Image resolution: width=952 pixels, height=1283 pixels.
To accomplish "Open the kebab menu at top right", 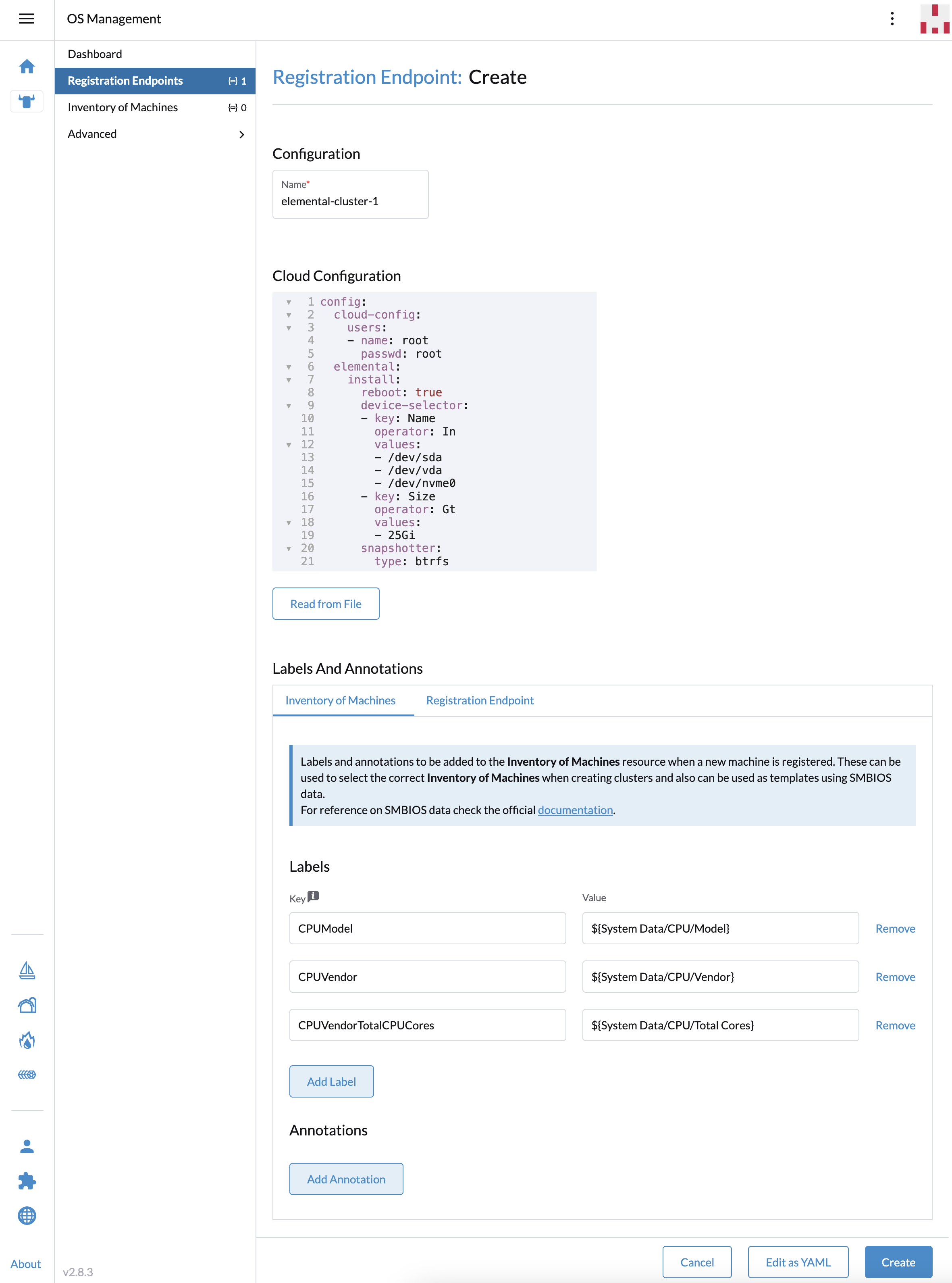I will [x=892, y=19].
